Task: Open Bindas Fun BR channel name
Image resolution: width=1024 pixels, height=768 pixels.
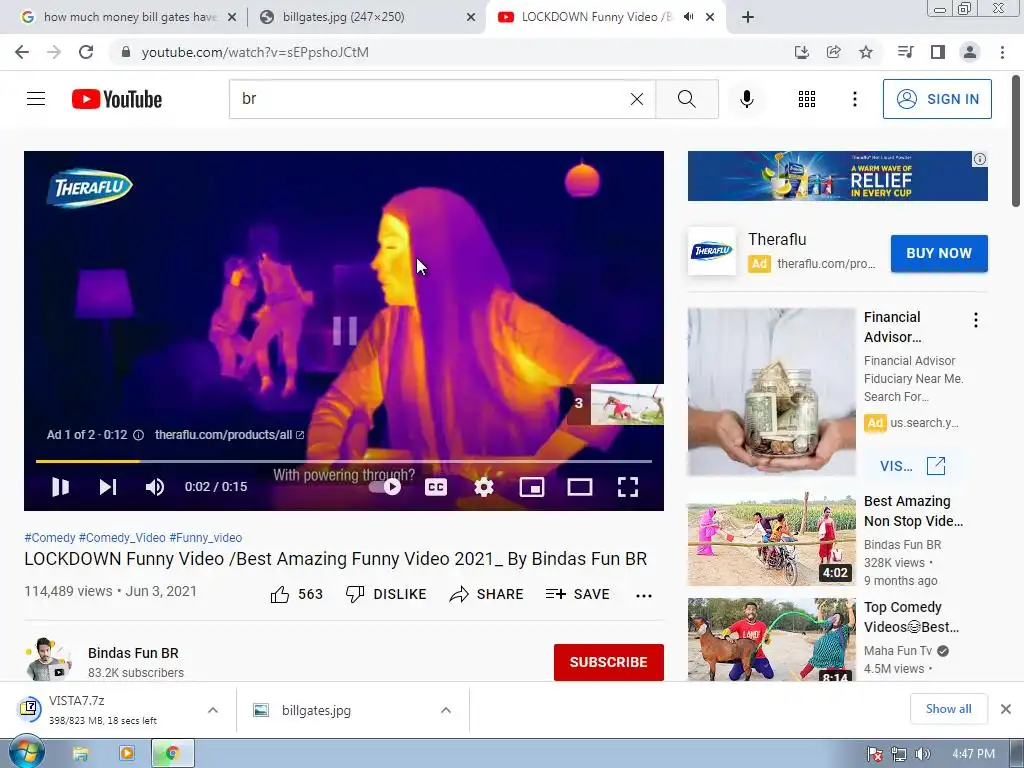Action: pos(133,653)
